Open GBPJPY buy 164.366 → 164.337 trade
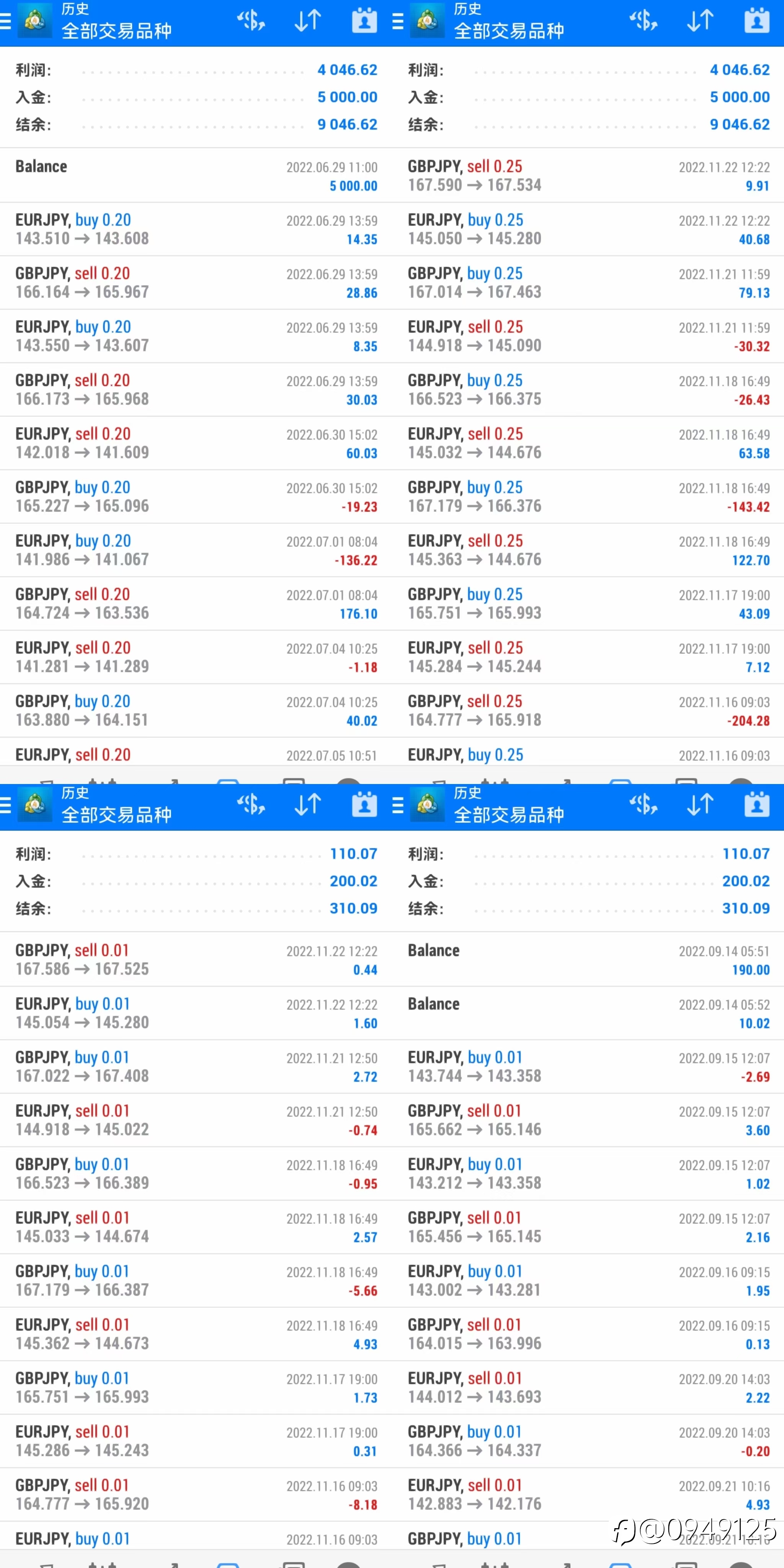Viewport: 784px width, 1568px height. [x=588, y=1441]
